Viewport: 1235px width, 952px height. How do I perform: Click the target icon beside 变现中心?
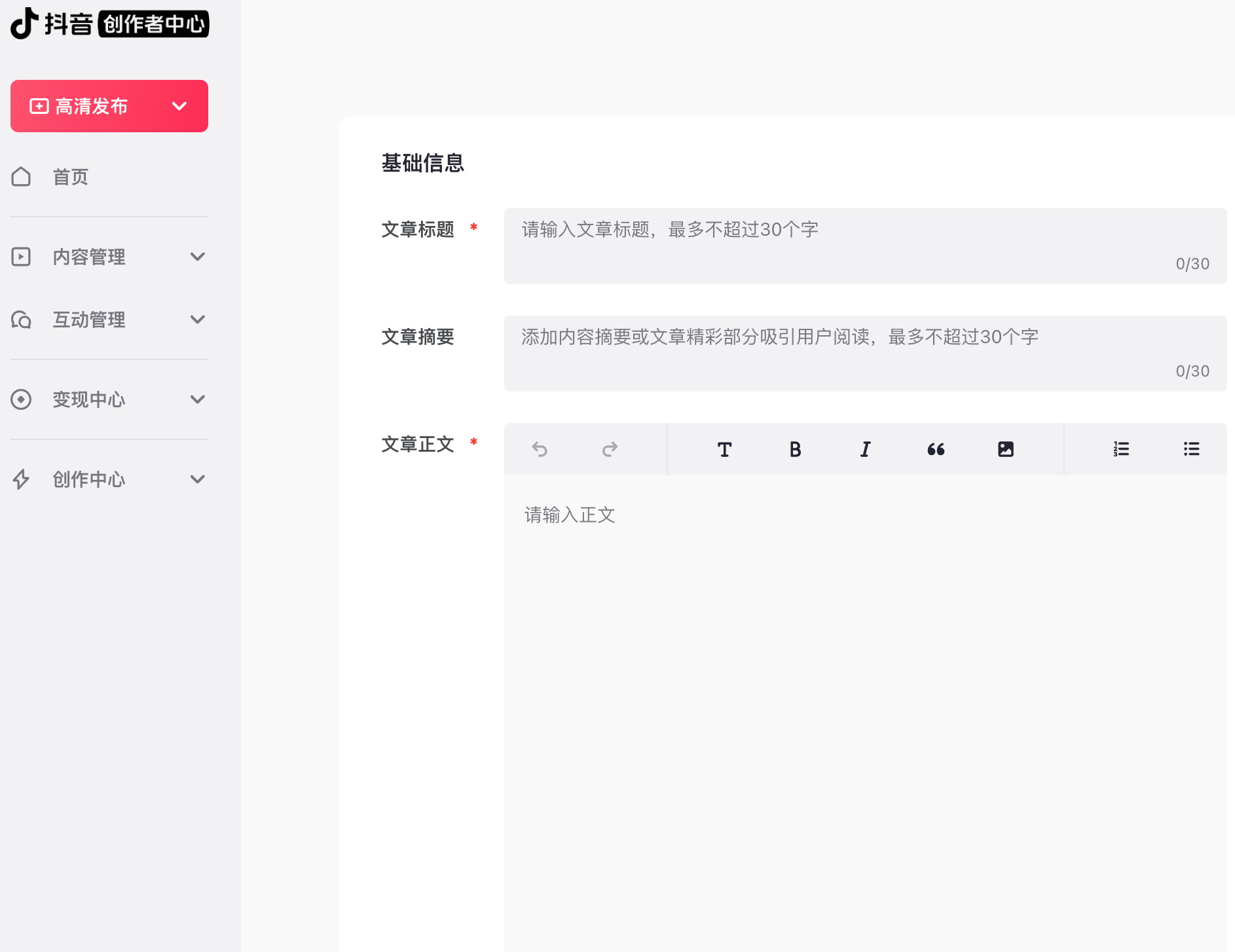pyautogui.click(x=21, y=399)
